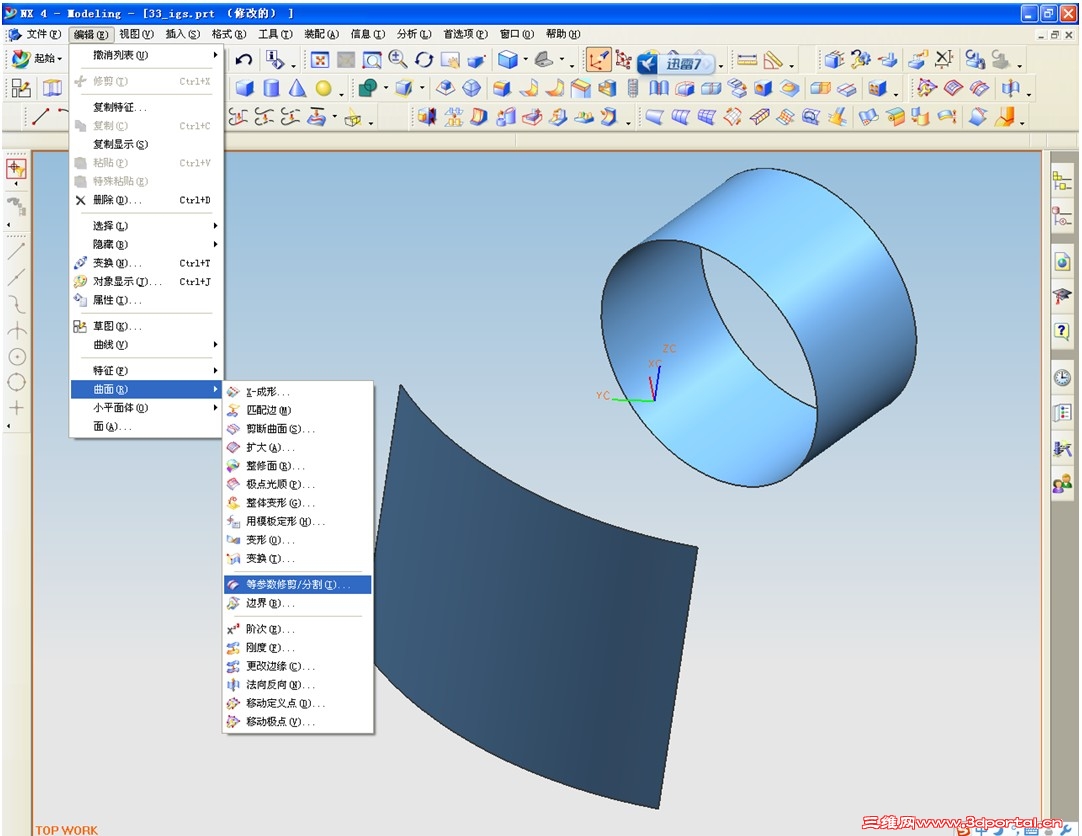Click the Cylinder primitive icon

tap(271, 88)
